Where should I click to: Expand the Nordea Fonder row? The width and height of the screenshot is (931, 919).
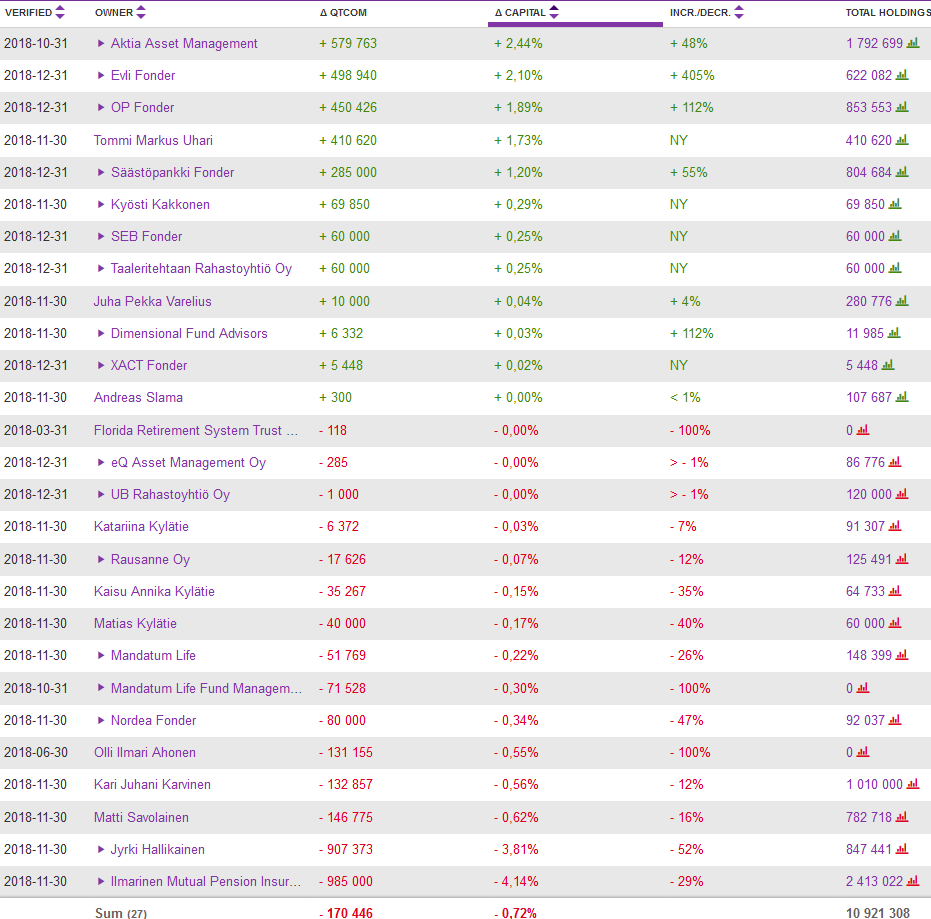click(101, 720)
